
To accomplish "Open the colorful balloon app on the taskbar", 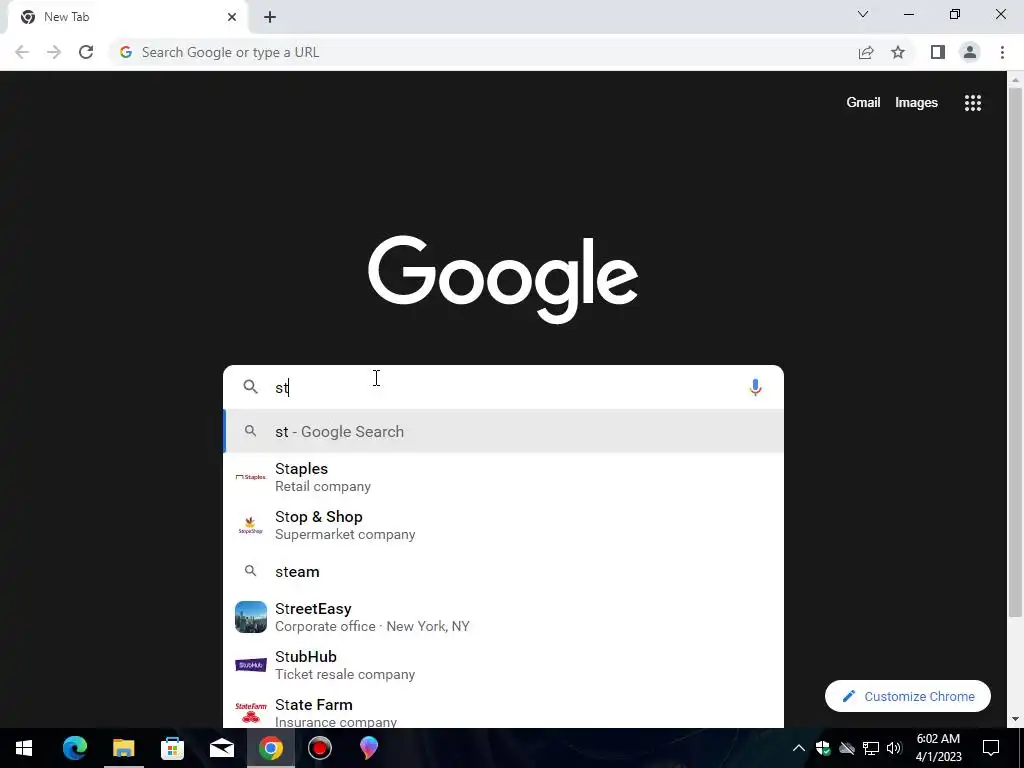I will (x=368, y=748).
